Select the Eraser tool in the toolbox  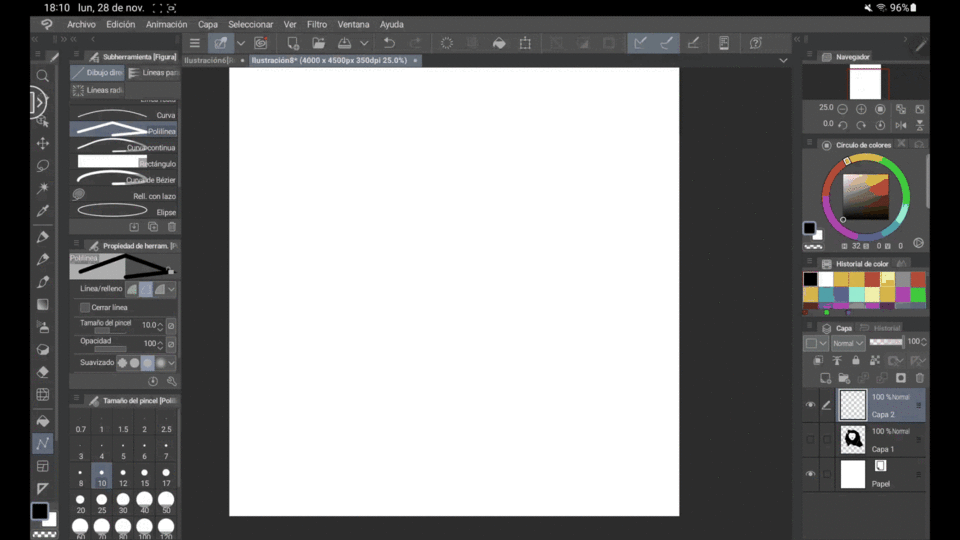(x=43, y=372)
